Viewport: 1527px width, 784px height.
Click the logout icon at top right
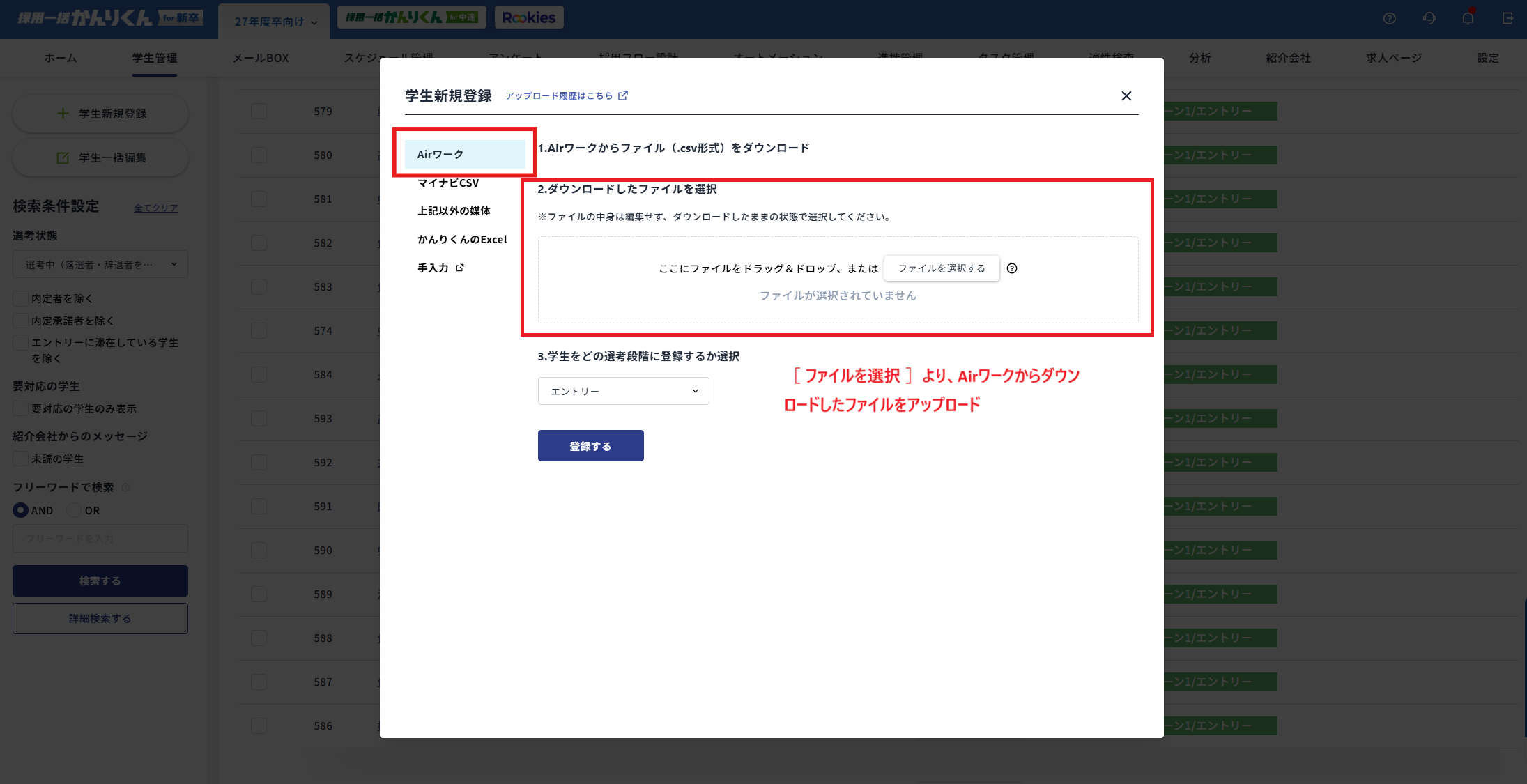point(1507,18)
